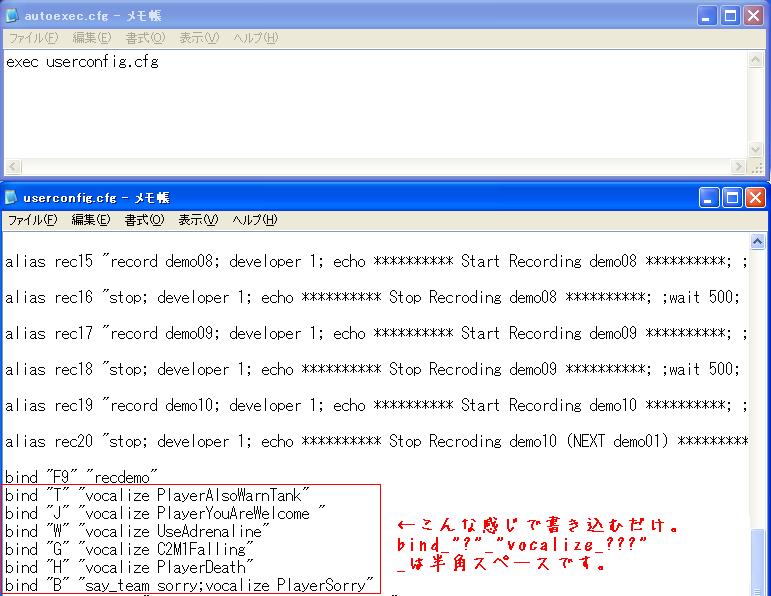Open 編集 menu in userconfig.cfg window
771x596 pixels.
point(91,220)
